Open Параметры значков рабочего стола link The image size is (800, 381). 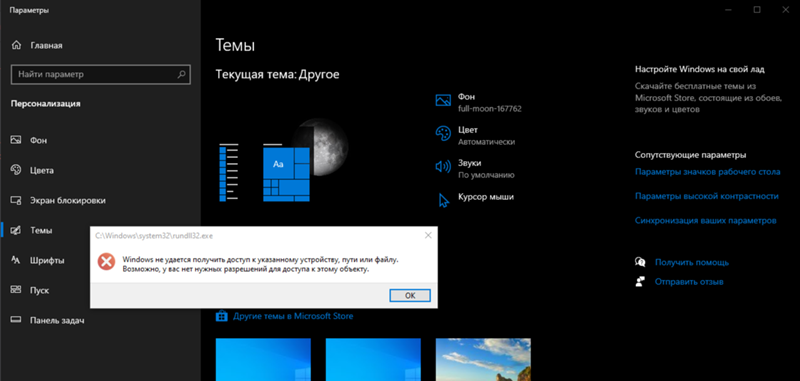pos(707,172)
